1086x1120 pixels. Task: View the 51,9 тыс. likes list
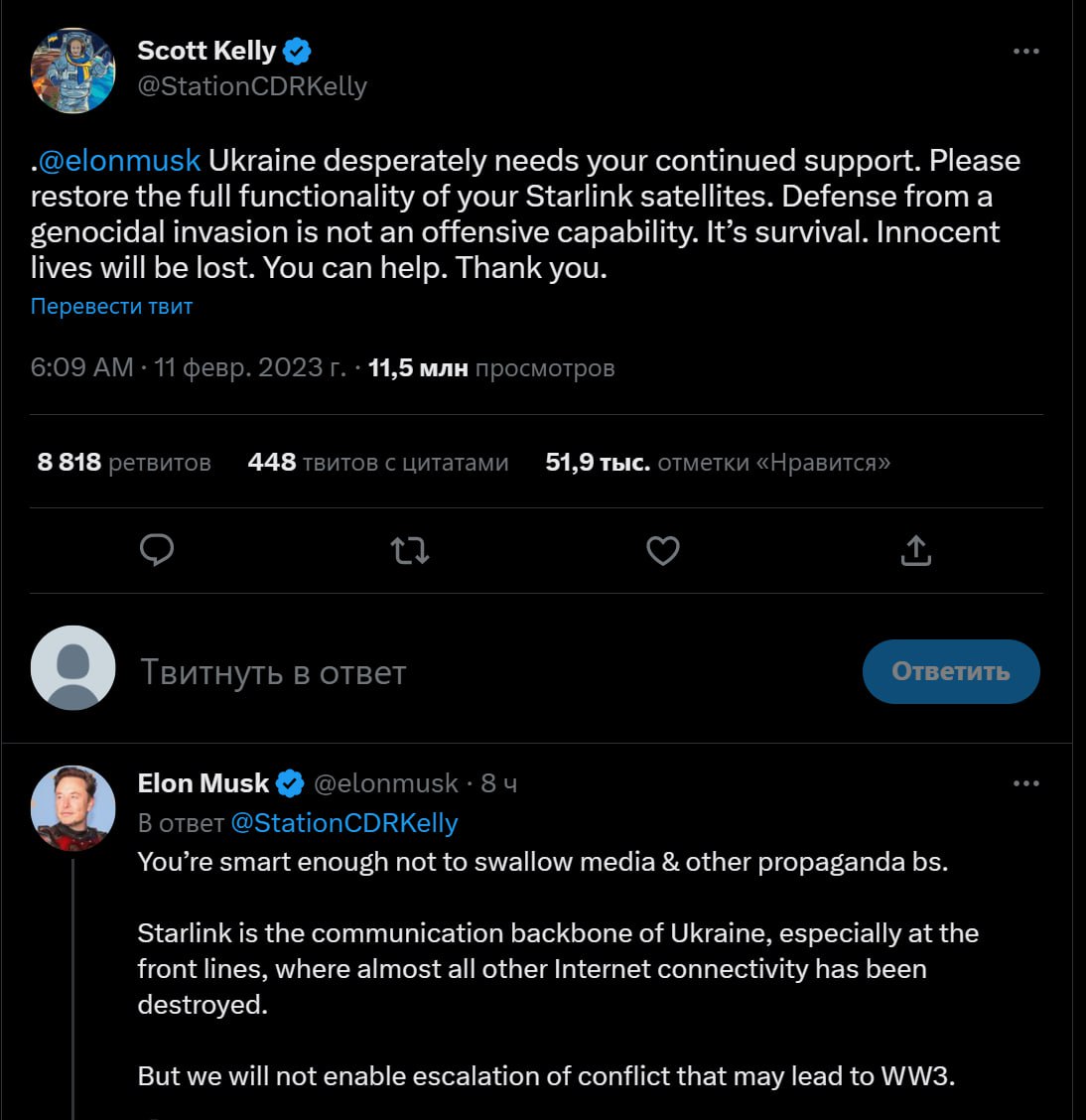718,463
